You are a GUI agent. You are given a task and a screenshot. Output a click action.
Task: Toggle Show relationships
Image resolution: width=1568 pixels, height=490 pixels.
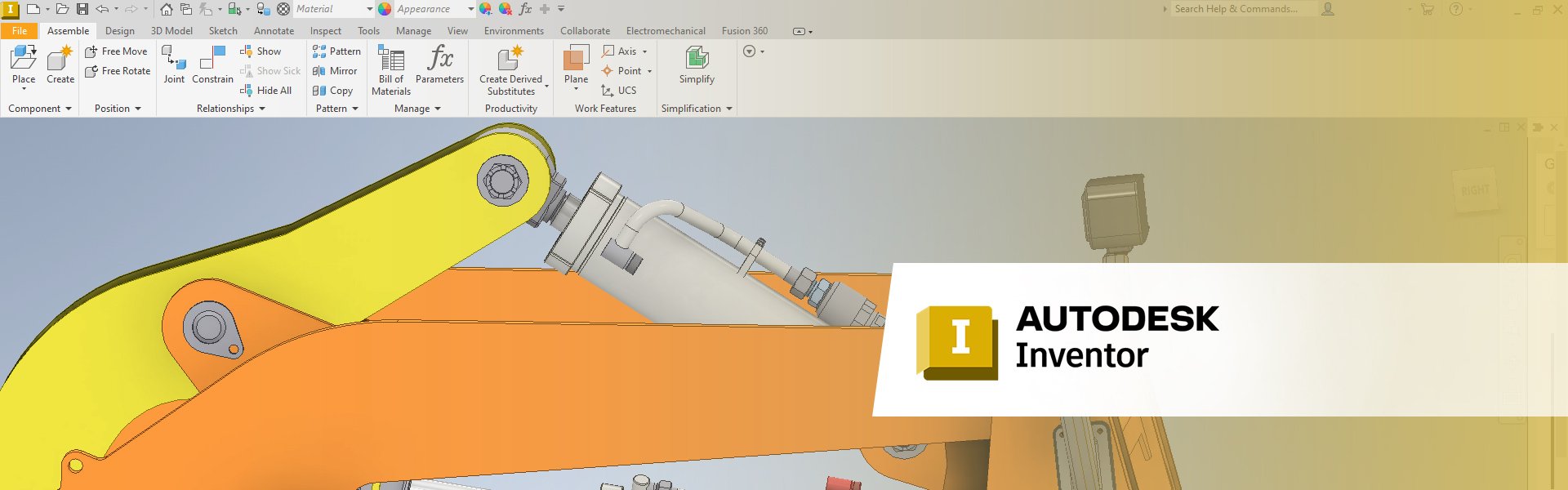pos(261,51)
